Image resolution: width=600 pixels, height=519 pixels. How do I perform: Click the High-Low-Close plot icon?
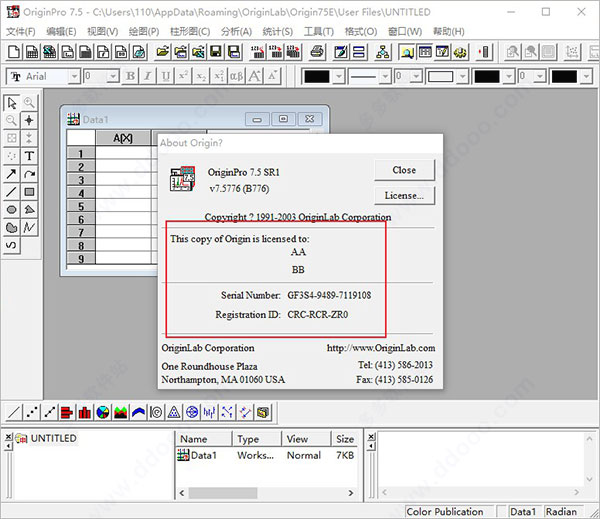[x=210, y=412]
